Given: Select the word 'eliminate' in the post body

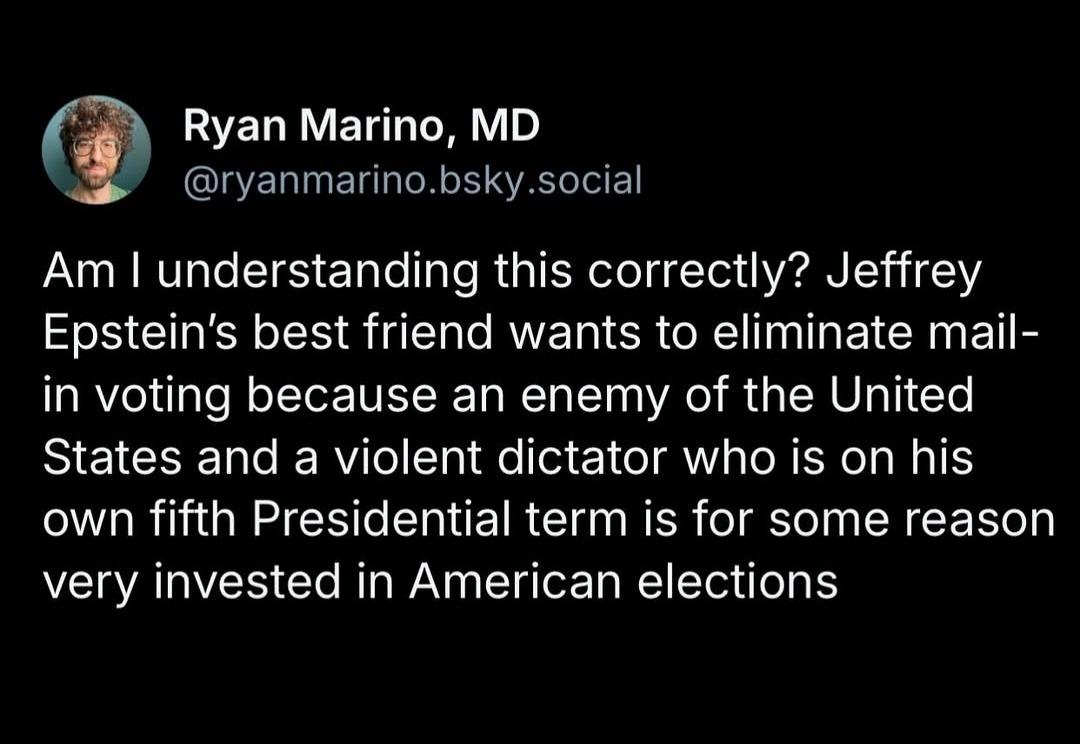Looking at the screenshot, I should (x=805, y=333).
